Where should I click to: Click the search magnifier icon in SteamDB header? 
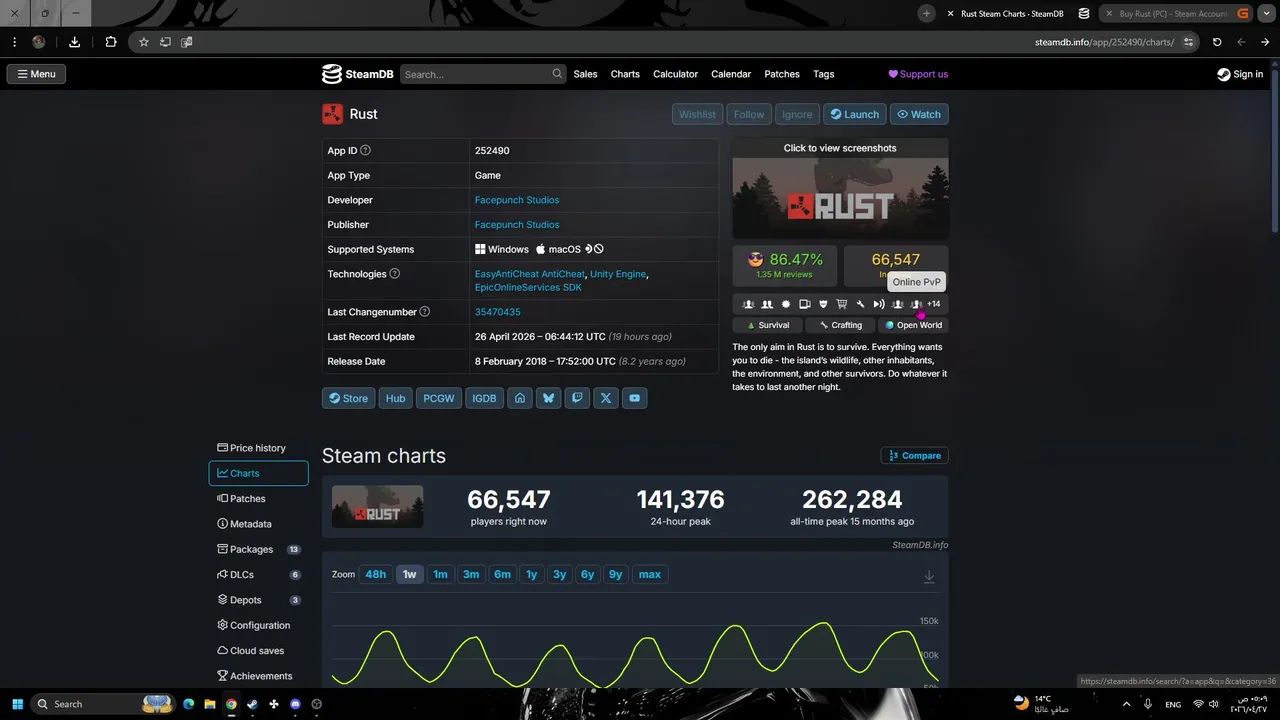click(x=557, y=74)
